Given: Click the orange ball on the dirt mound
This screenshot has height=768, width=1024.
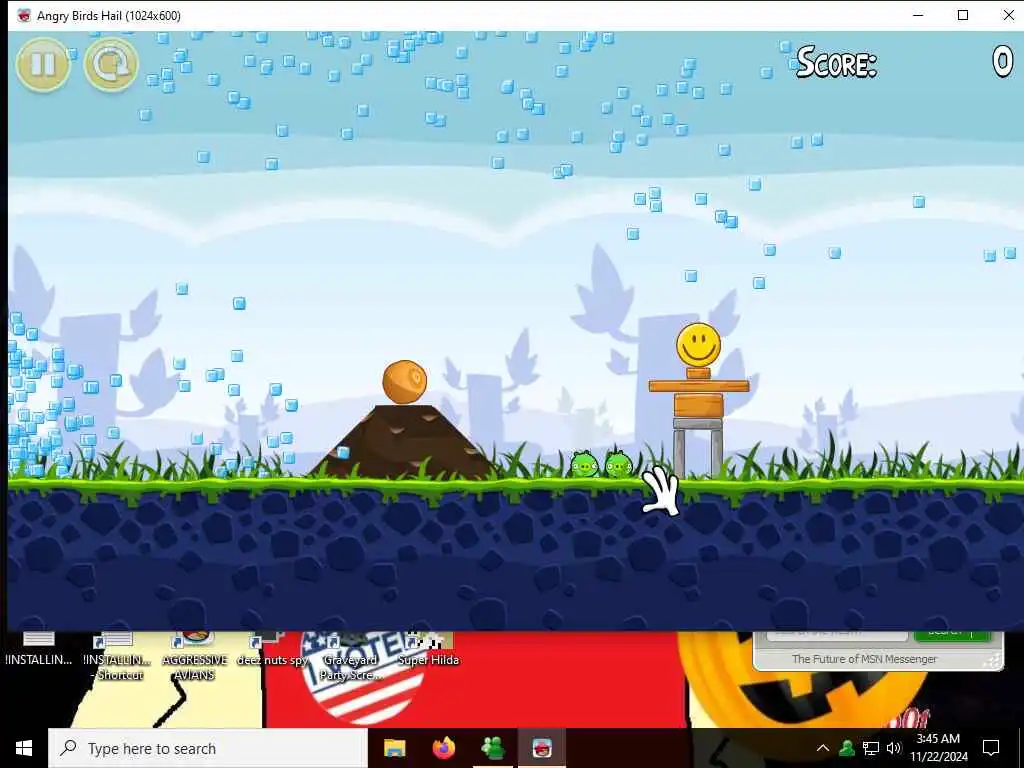Looking at the screenshot, I should 404,382.
